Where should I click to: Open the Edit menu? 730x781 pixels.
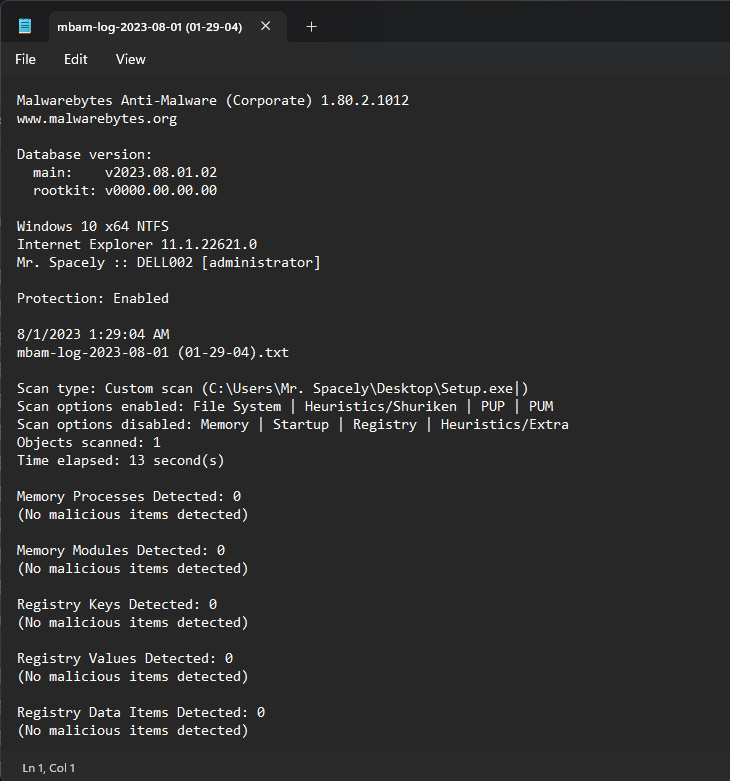click(76, 59)
